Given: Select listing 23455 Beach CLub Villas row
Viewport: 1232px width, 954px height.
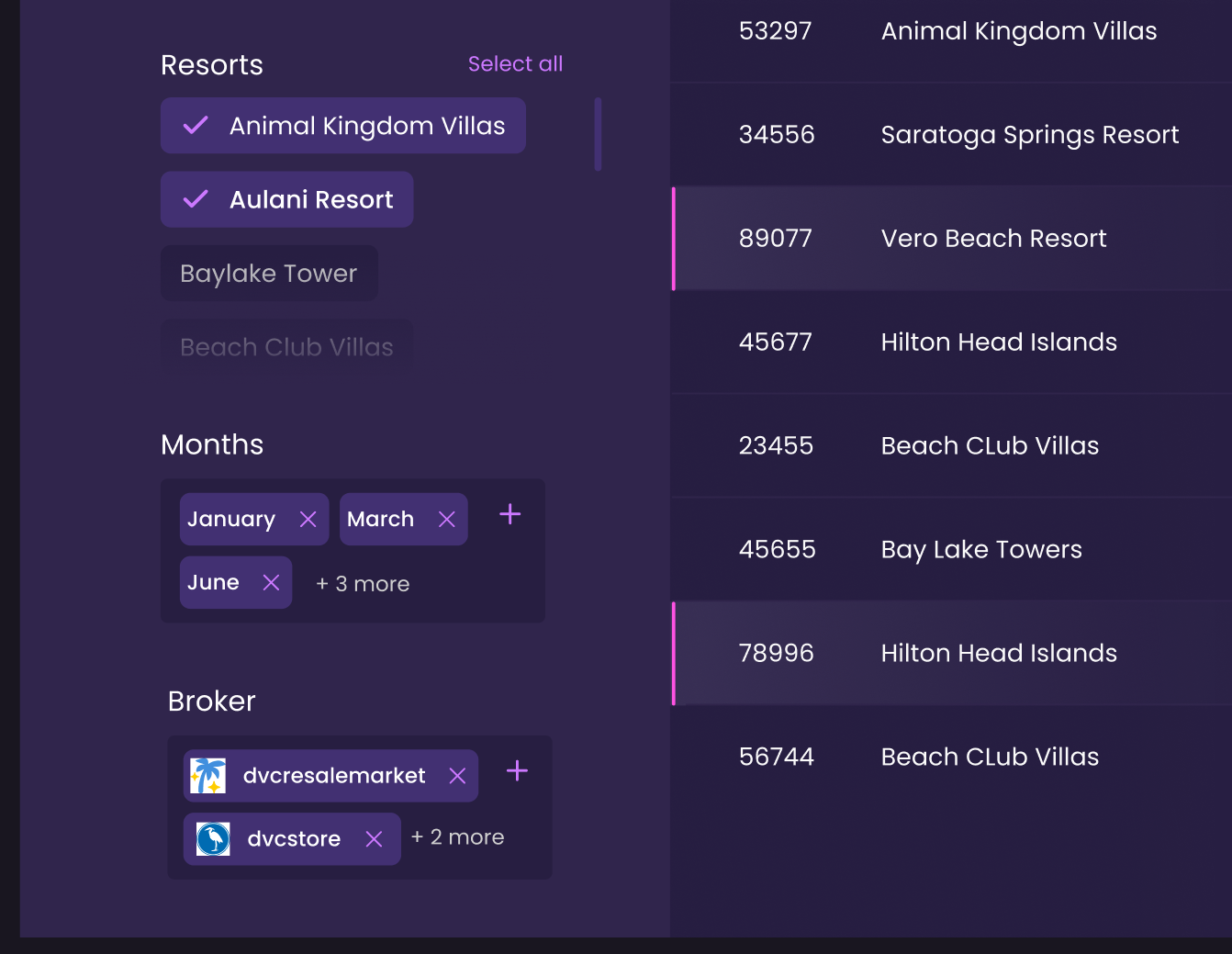Looking at the screenshot, I should point(950,445).
